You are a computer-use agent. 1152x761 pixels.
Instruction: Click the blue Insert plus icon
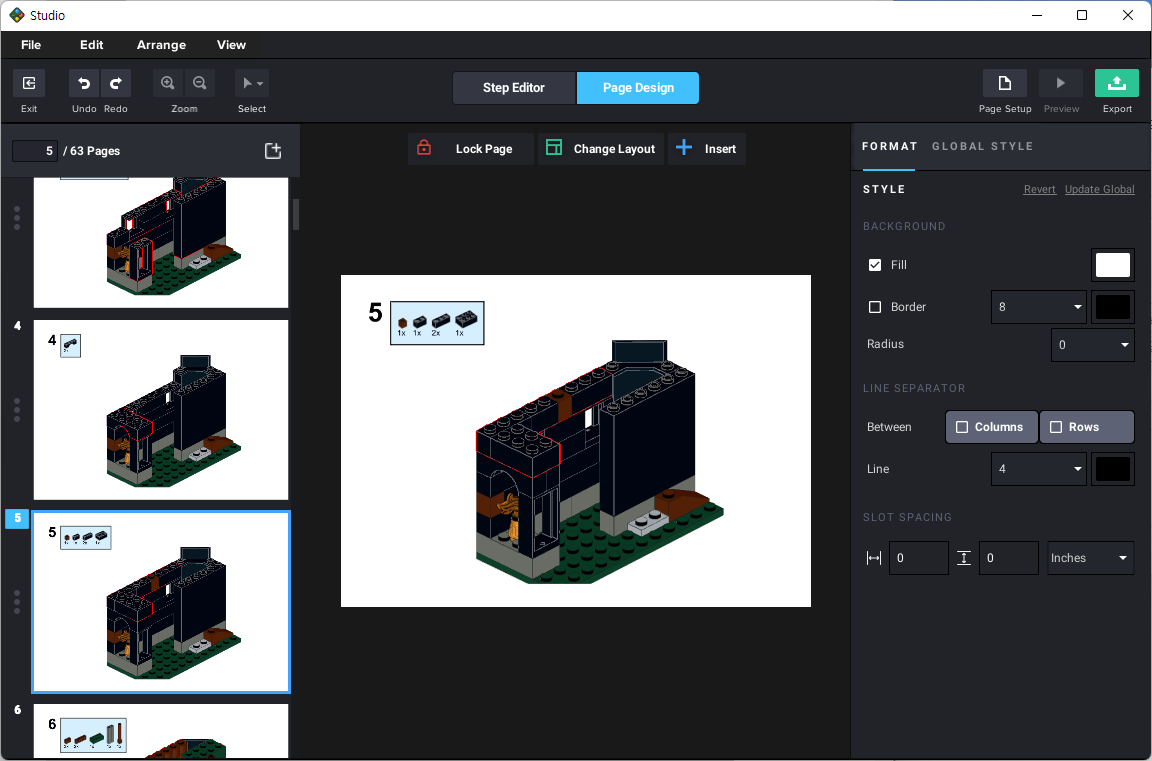click(x=684, y=148)
